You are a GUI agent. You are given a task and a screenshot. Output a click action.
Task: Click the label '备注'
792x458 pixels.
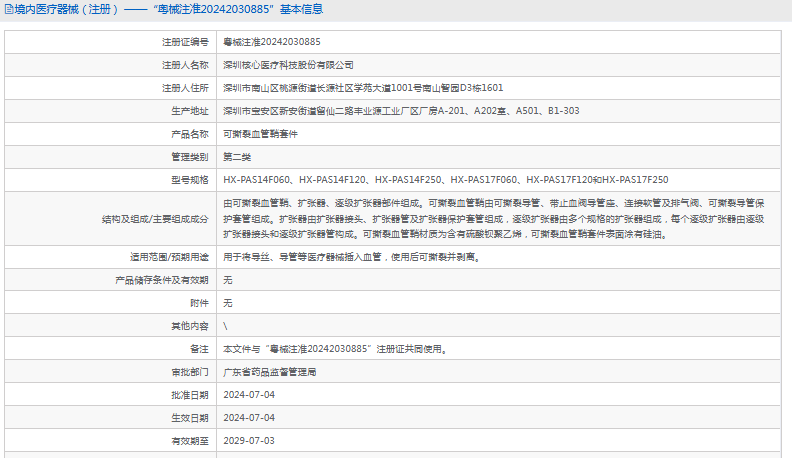click(199, 349)
